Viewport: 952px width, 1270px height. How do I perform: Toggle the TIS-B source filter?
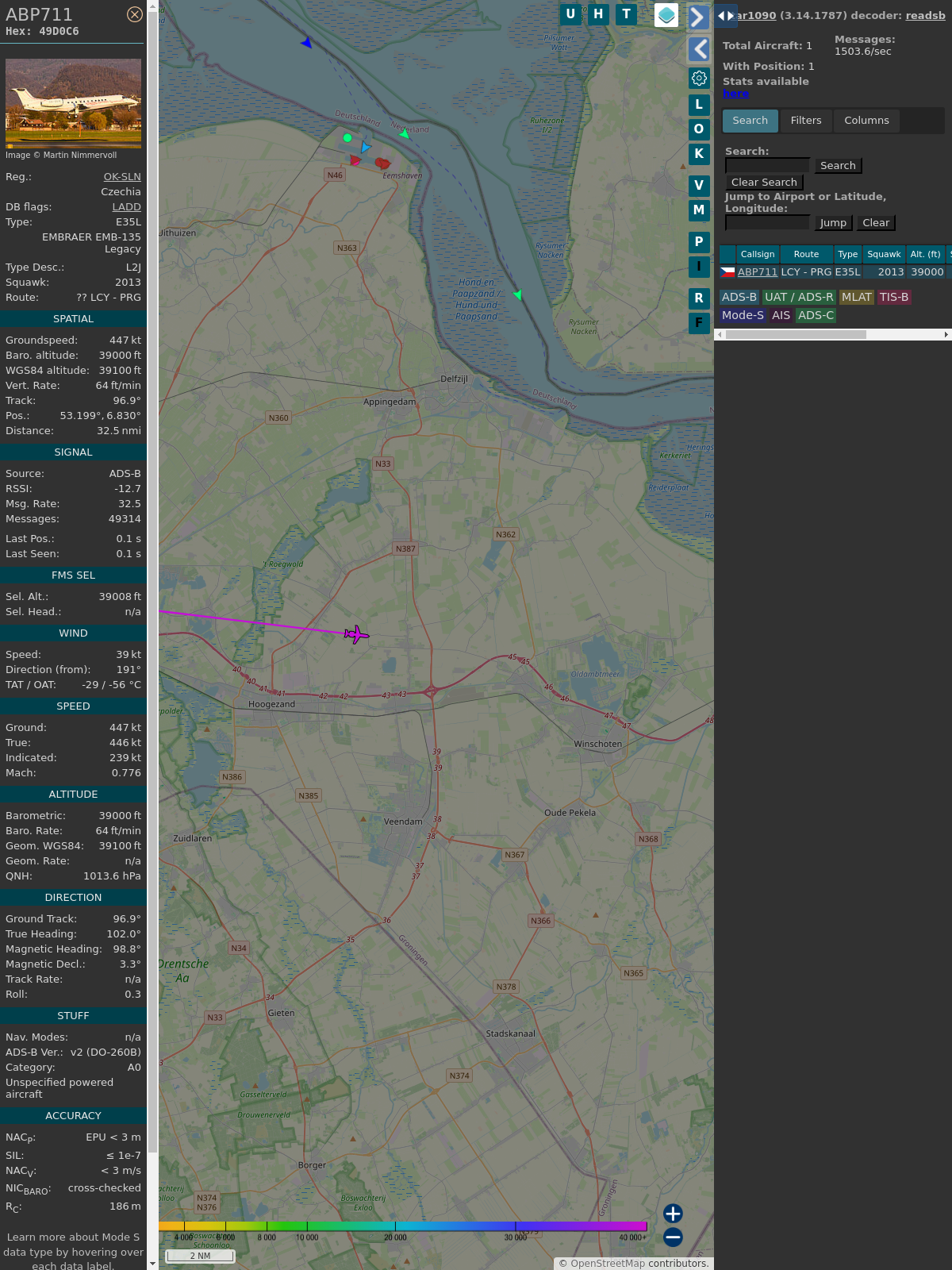coord(893,297)
